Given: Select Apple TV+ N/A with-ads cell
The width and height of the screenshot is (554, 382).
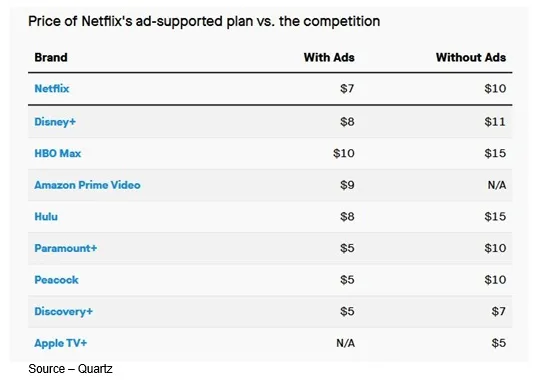Looking at the screenshot, I should (345, 343).
